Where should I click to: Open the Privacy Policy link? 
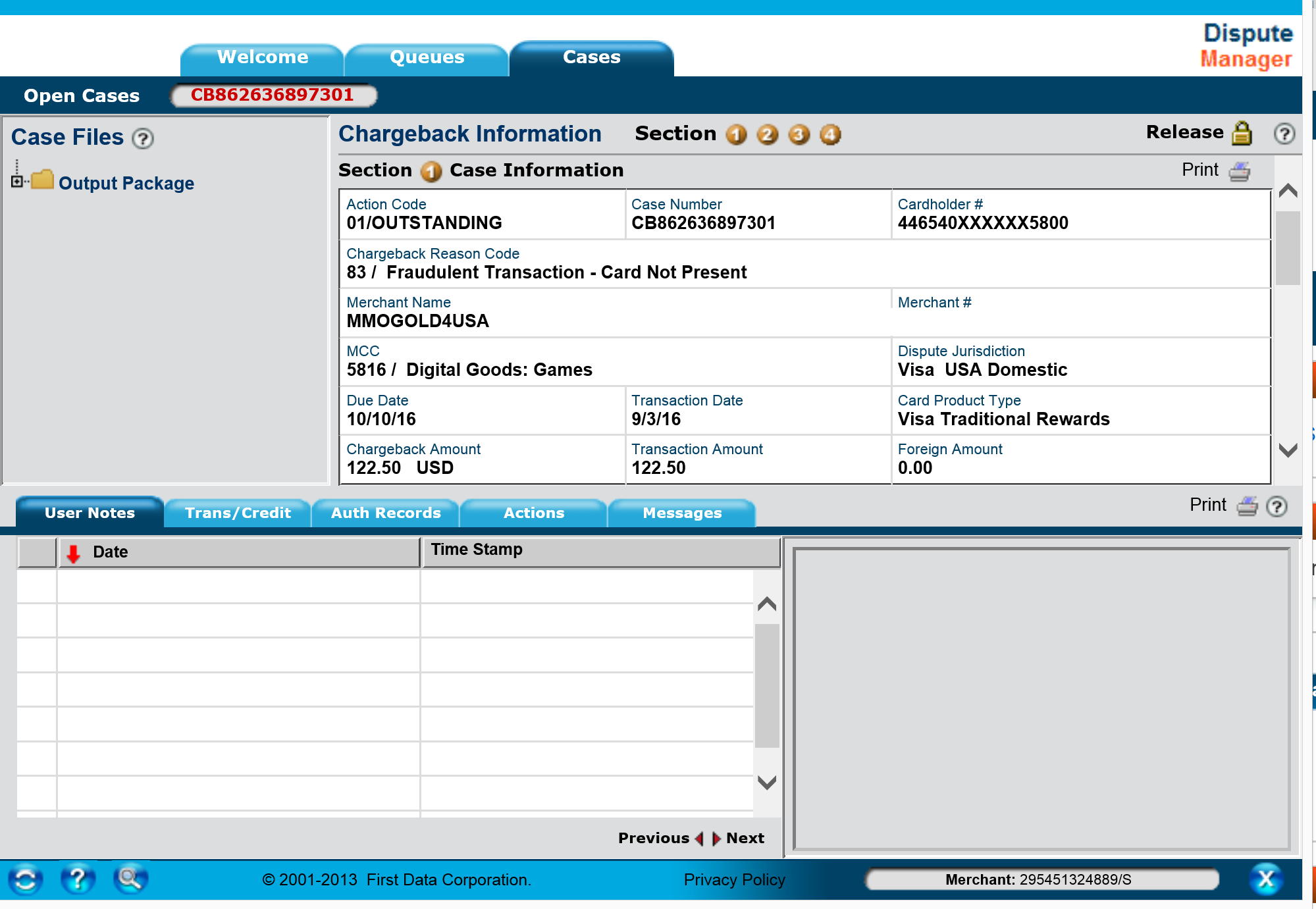(735, 880)
